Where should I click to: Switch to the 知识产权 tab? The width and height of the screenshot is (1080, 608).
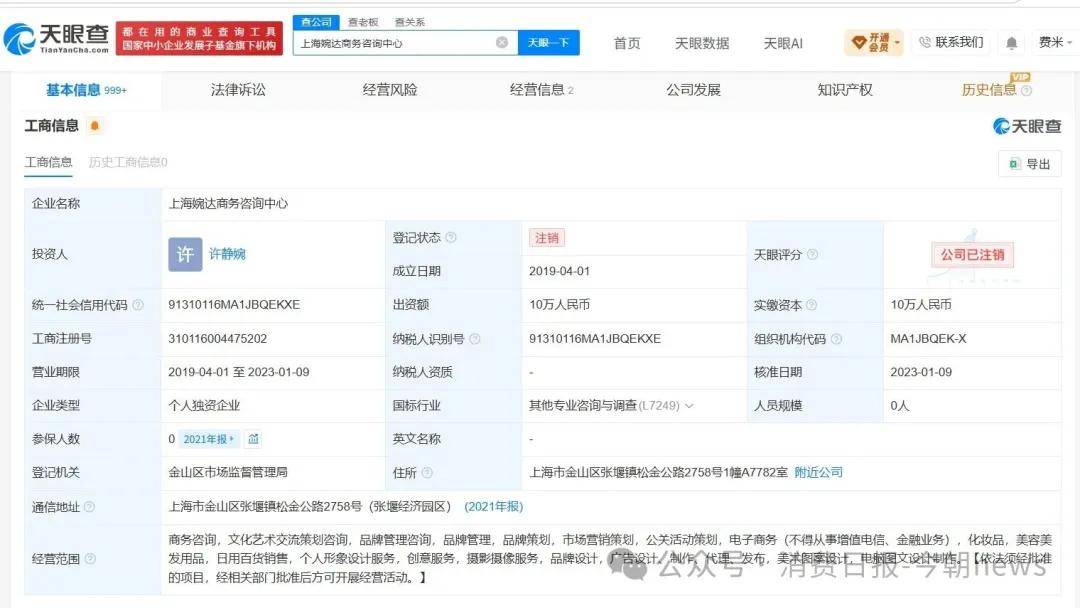pos(844,90)
